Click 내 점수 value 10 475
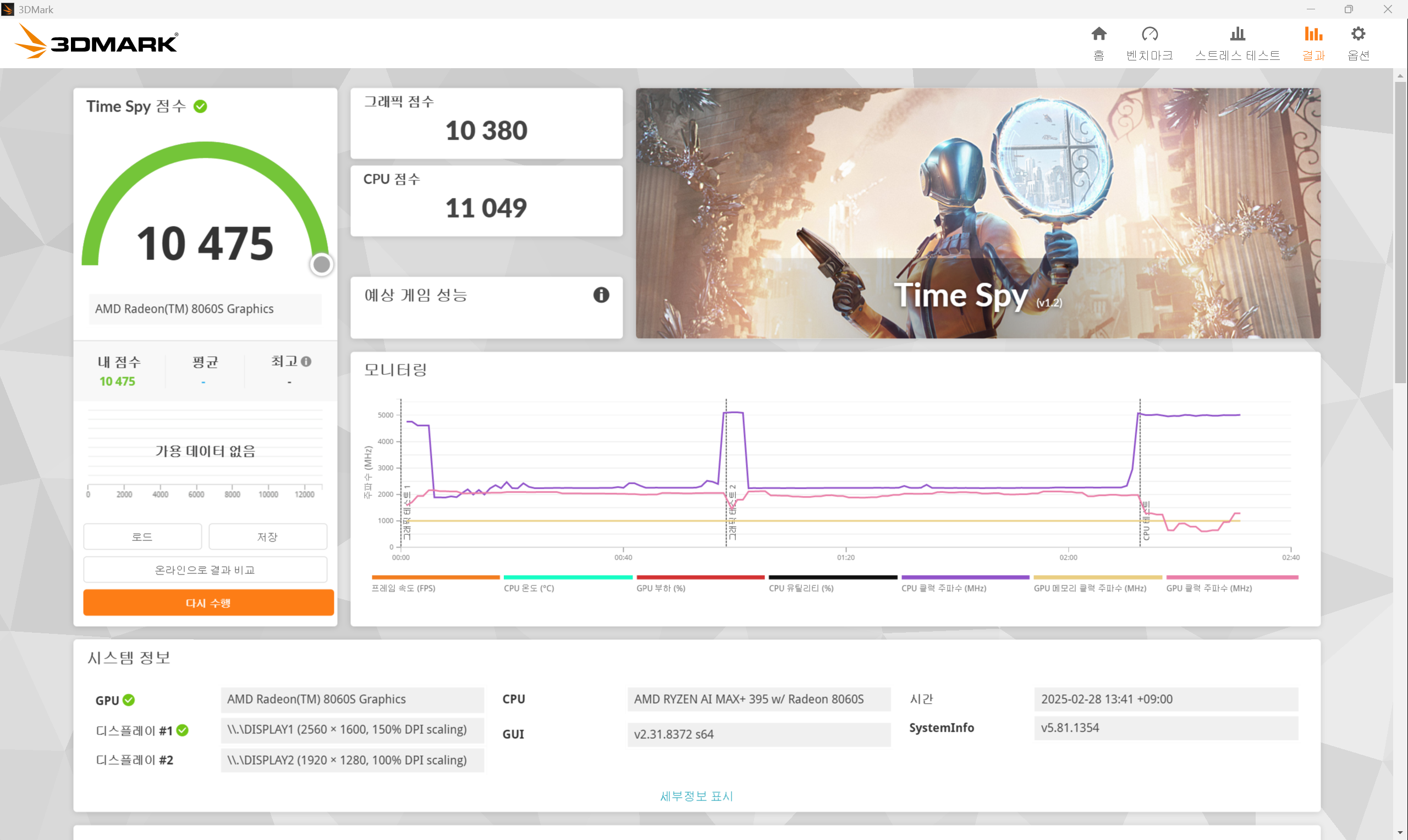1408x840 pixels. point(117,382)
